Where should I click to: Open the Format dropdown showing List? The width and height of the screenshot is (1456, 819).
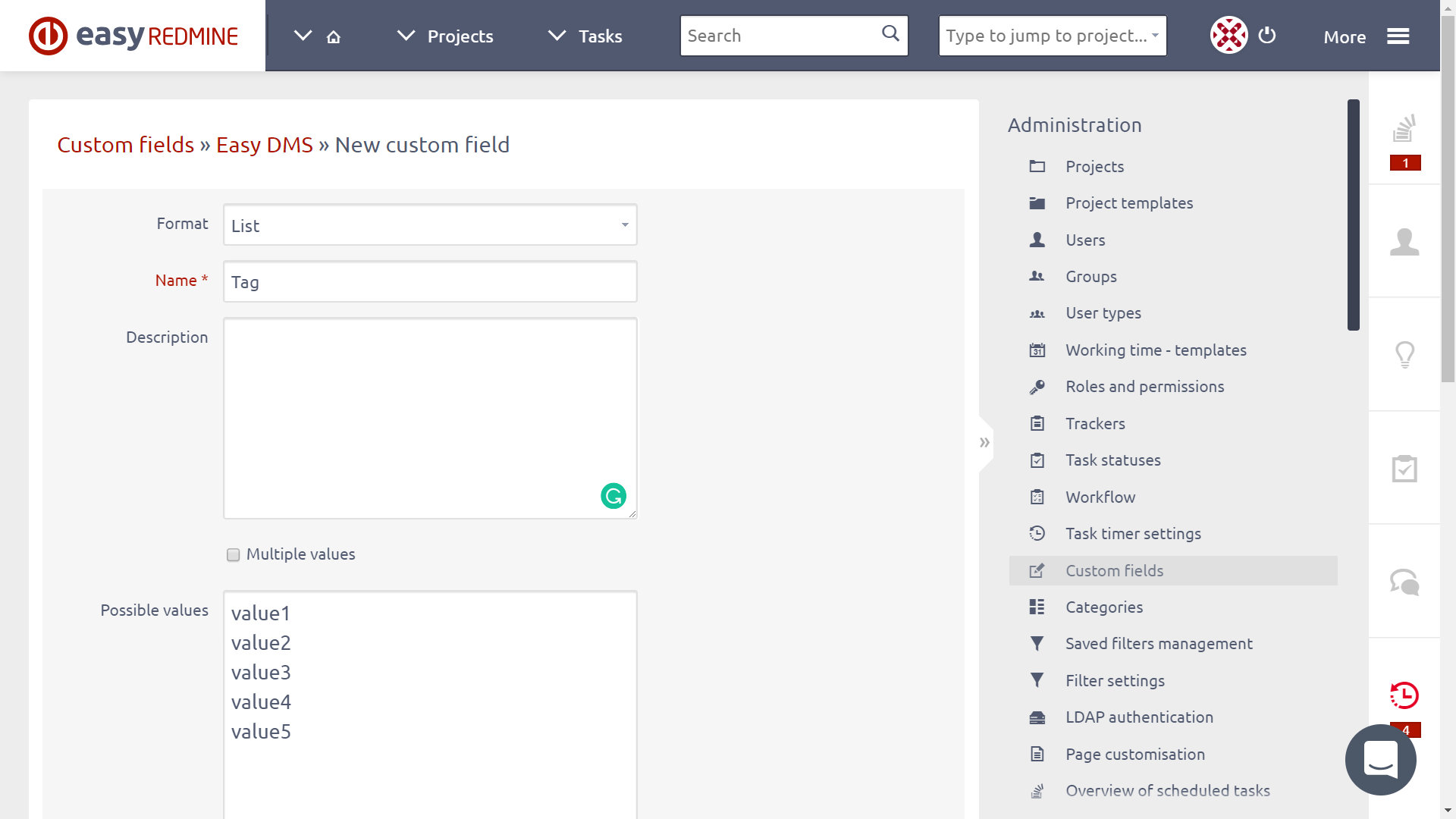430,224
